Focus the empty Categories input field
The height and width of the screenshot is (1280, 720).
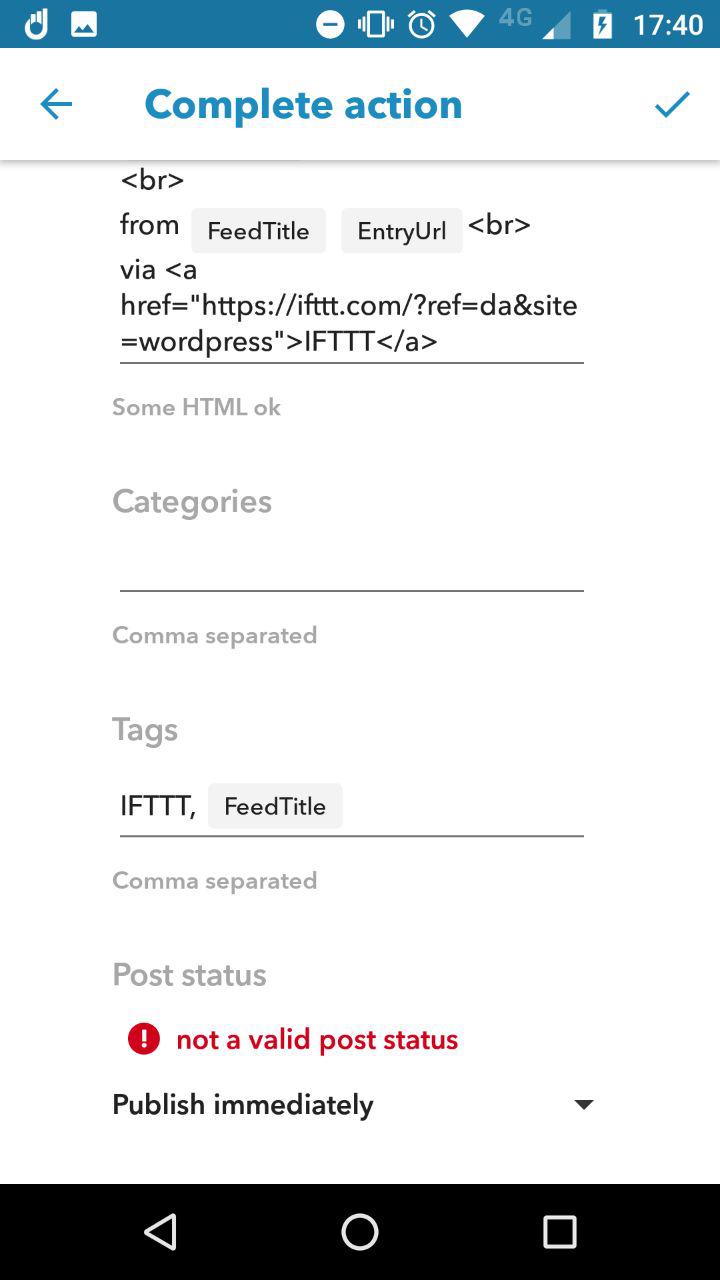[x=351, y=569]
